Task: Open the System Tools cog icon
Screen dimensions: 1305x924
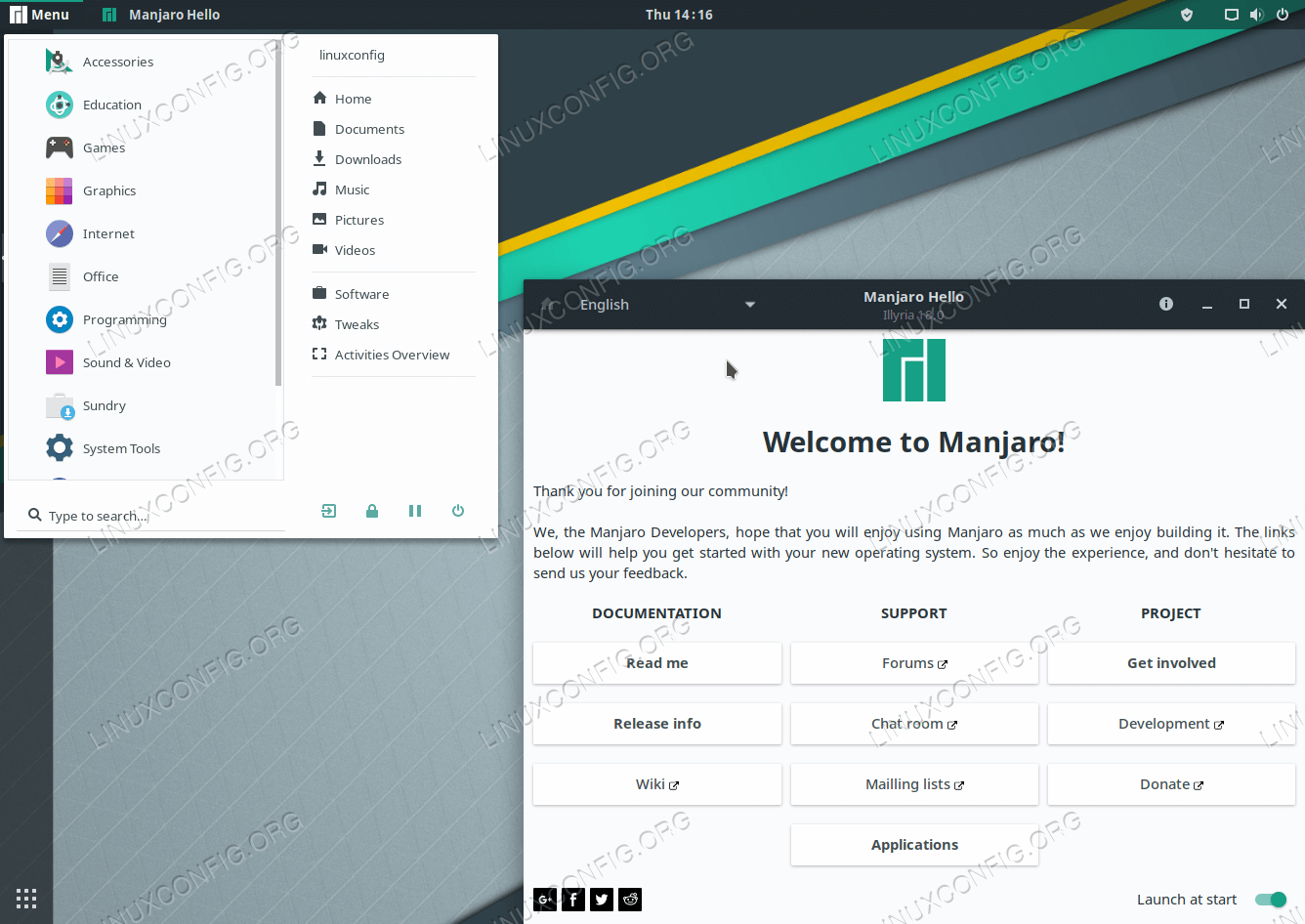Action: pyautogui.click(x=59, y=448)
